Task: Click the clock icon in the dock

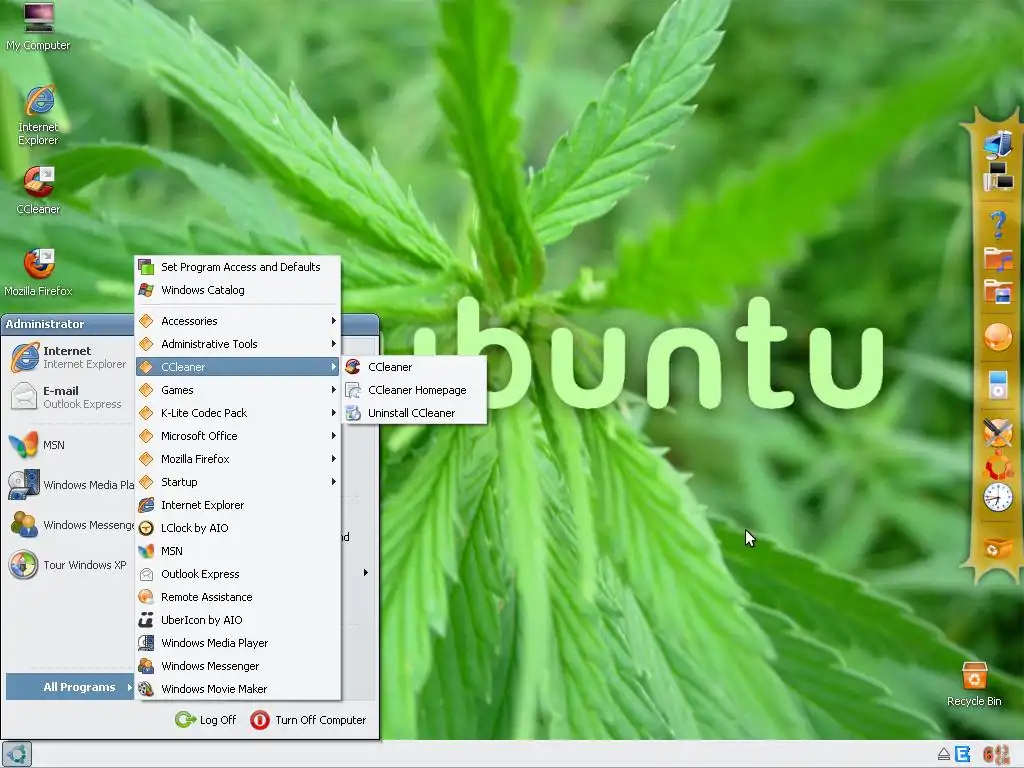Action: click(x=997, y=498)
